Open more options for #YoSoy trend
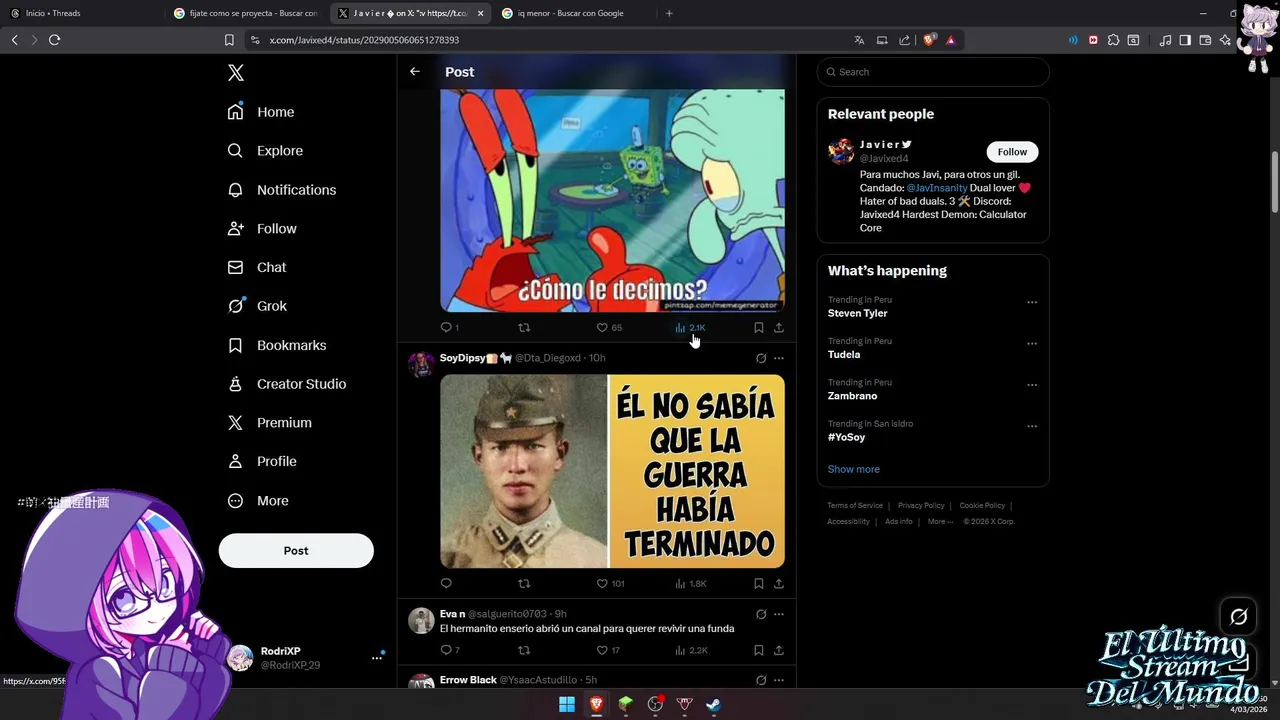Image resolution: width=1280 pixels, height=720 pixels. tap(1032, 426)
